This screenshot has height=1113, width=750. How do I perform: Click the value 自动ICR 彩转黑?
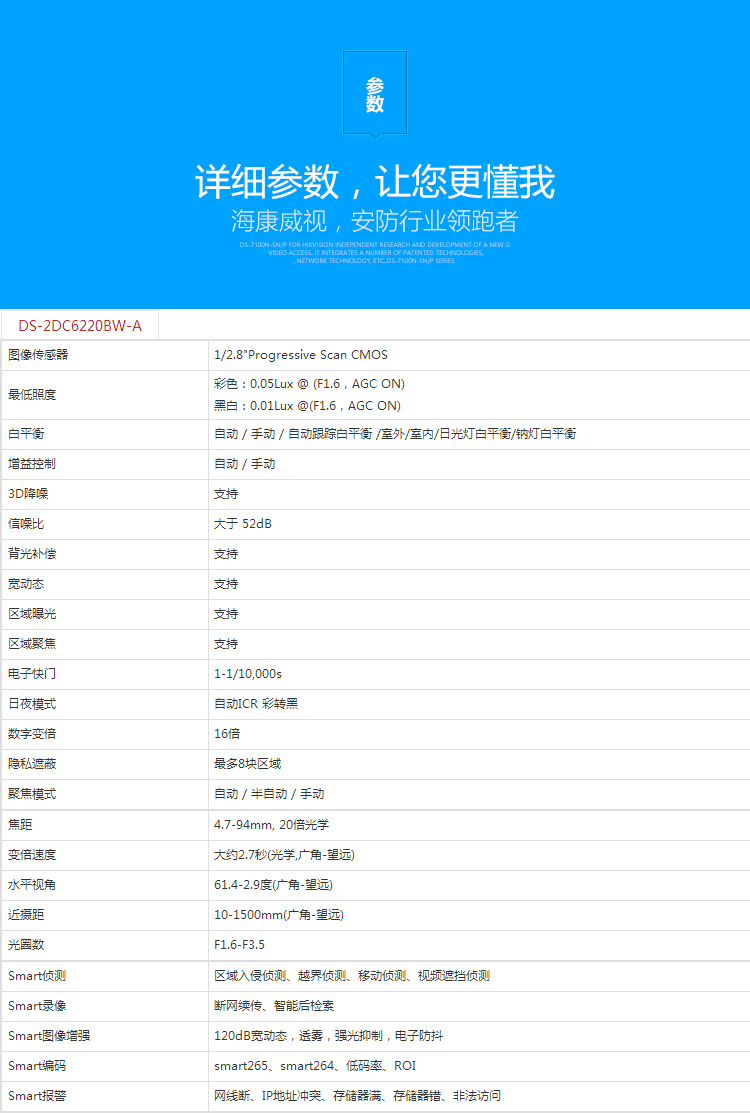pyautogui.click(x=256, y=704)
